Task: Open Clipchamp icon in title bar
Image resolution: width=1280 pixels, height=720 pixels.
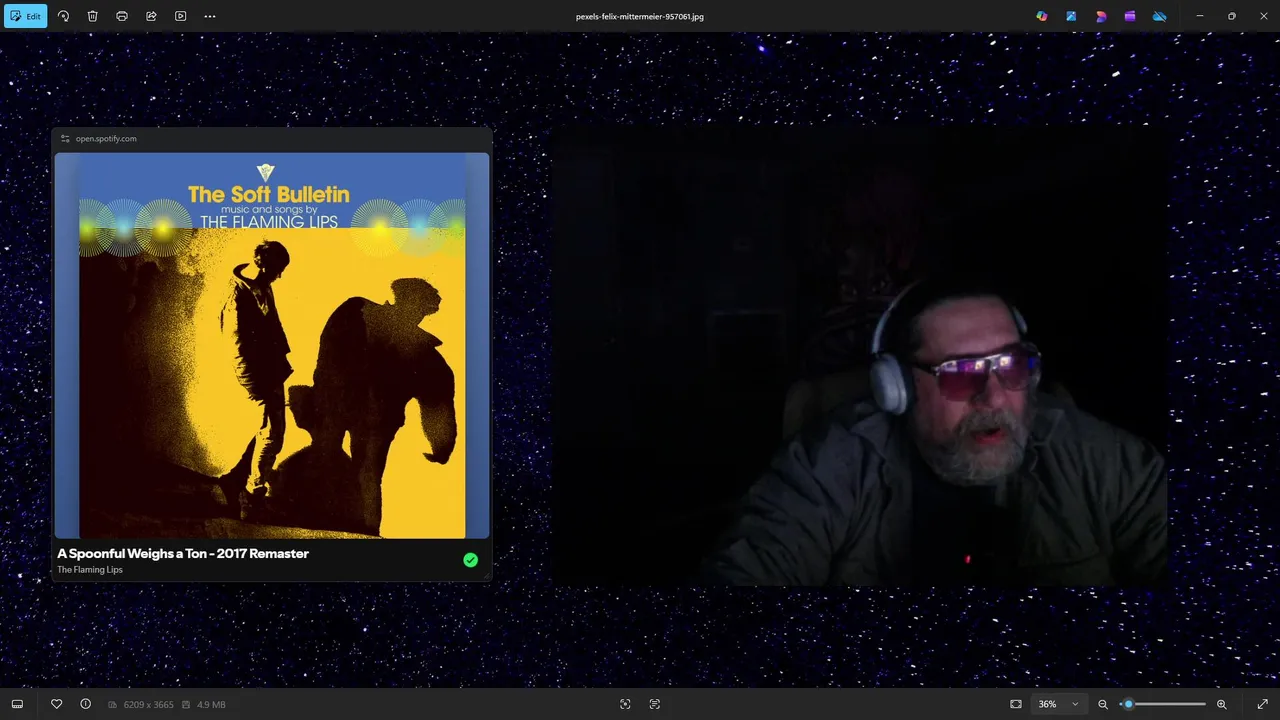Action: (x=1101, y=16)
